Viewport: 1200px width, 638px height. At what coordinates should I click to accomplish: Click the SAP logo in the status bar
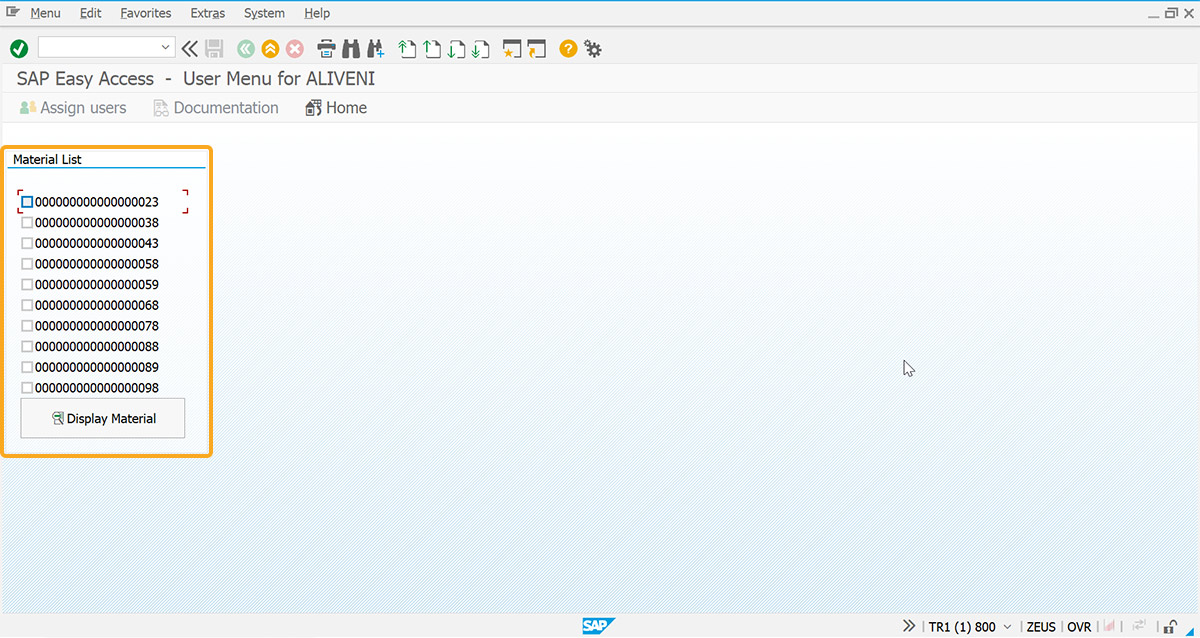pos(599,626)
